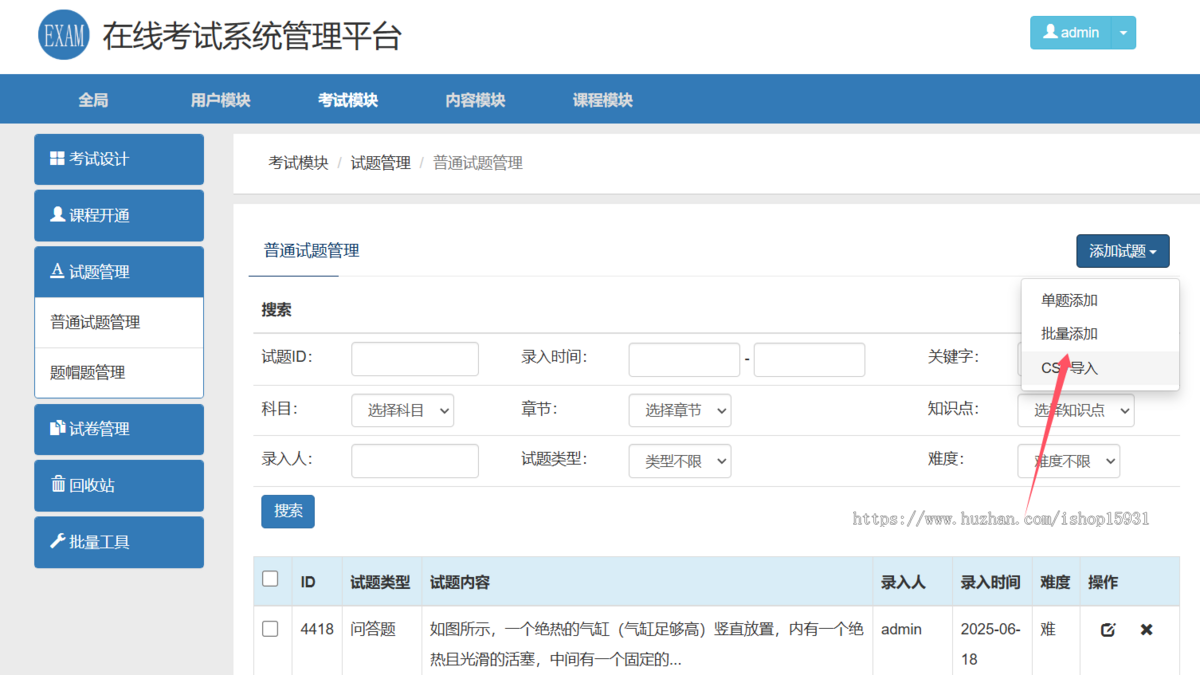
Task: Click the admin account button
Action: [1071, 33]
